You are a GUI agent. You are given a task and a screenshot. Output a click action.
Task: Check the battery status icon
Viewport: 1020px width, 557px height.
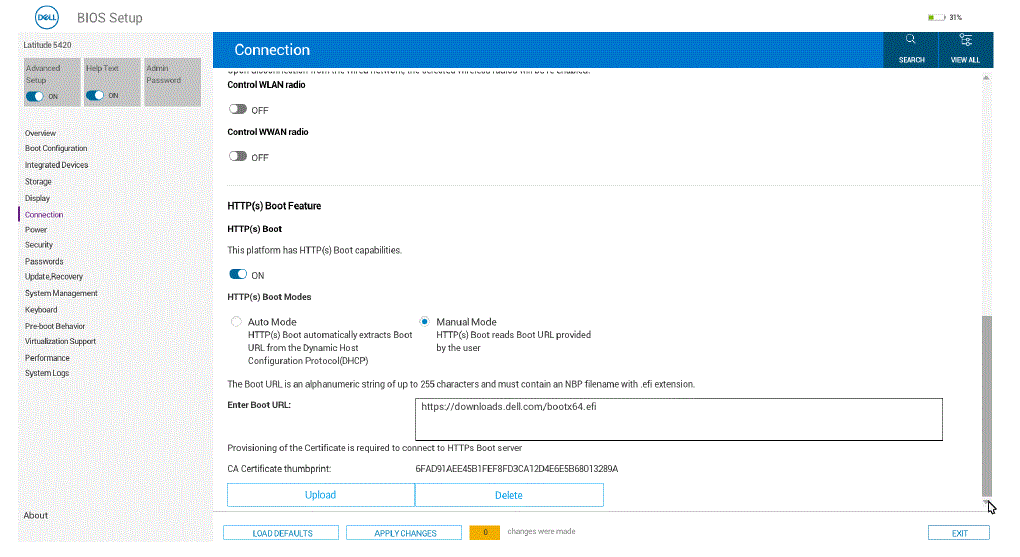936,18
